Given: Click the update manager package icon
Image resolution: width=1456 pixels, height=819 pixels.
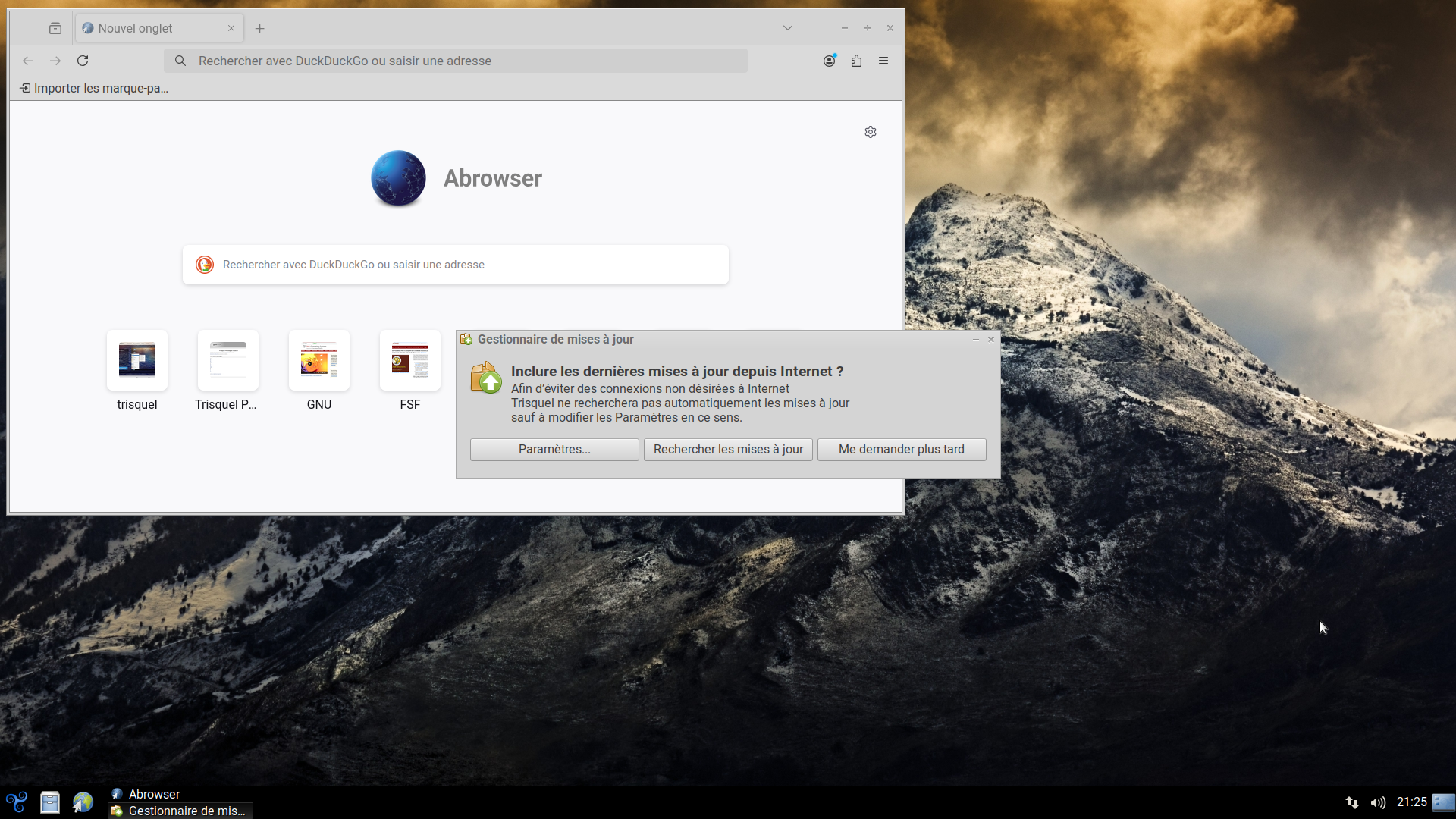Looking at the screenshot, I should coord(486,378).
